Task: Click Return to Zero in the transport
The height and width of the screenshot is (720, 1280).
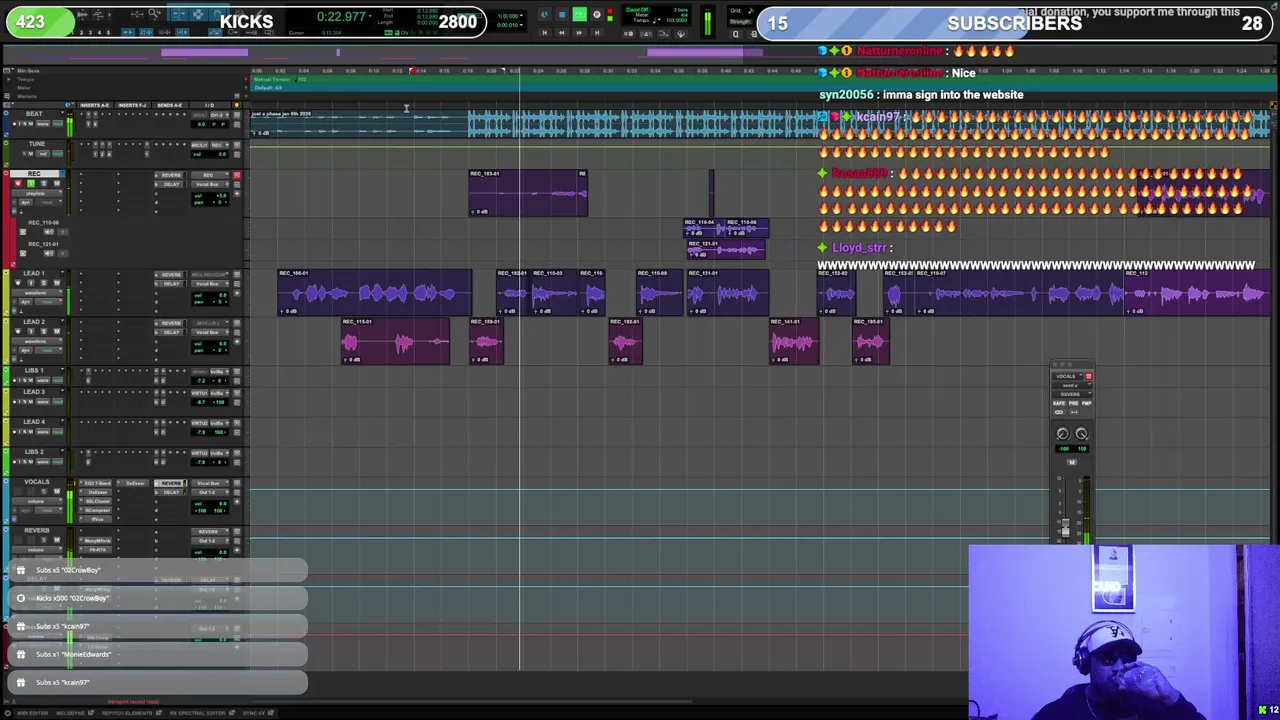Action: 544,33
